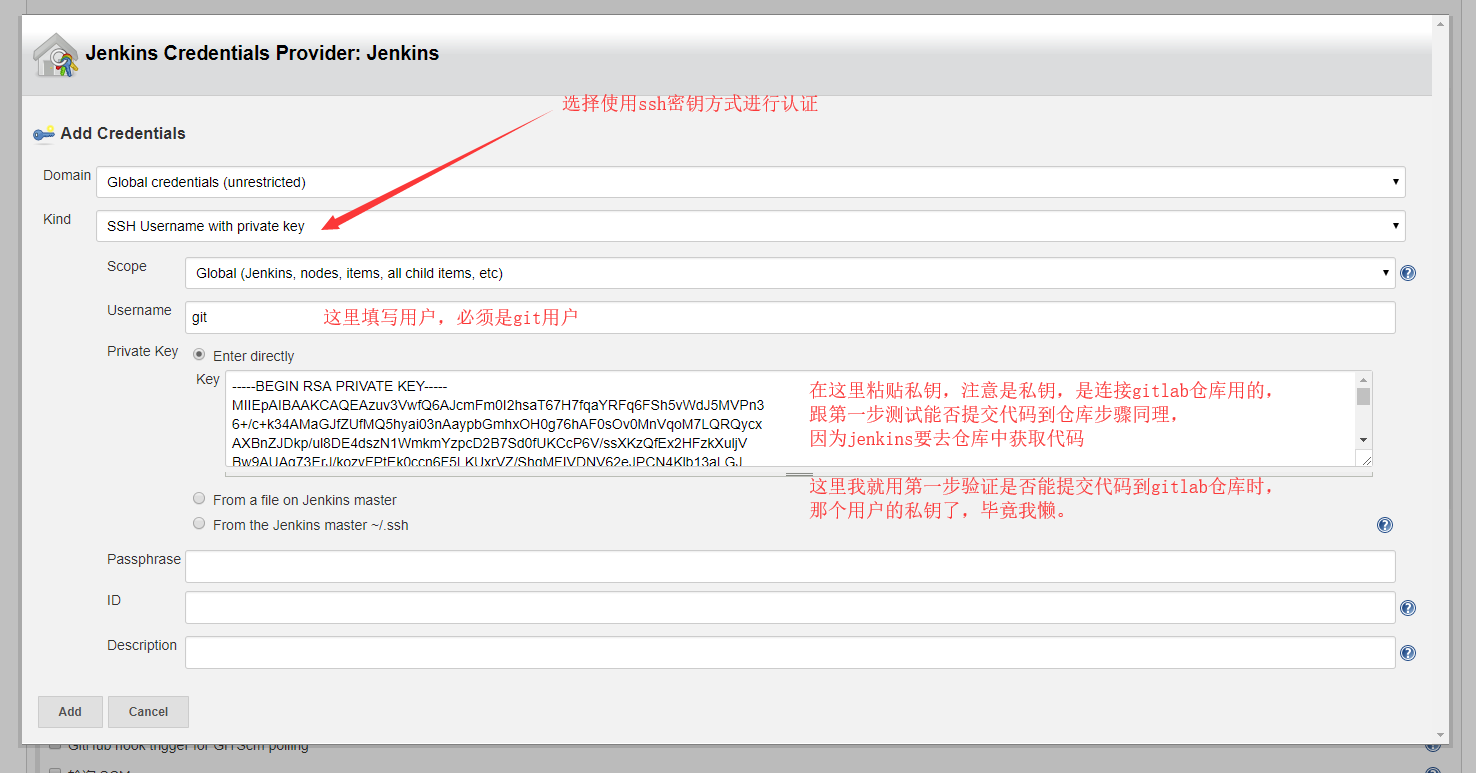Open help icon beside the ID field
This screenshot has height=773, width=1476.
(x=1408, y=608)
